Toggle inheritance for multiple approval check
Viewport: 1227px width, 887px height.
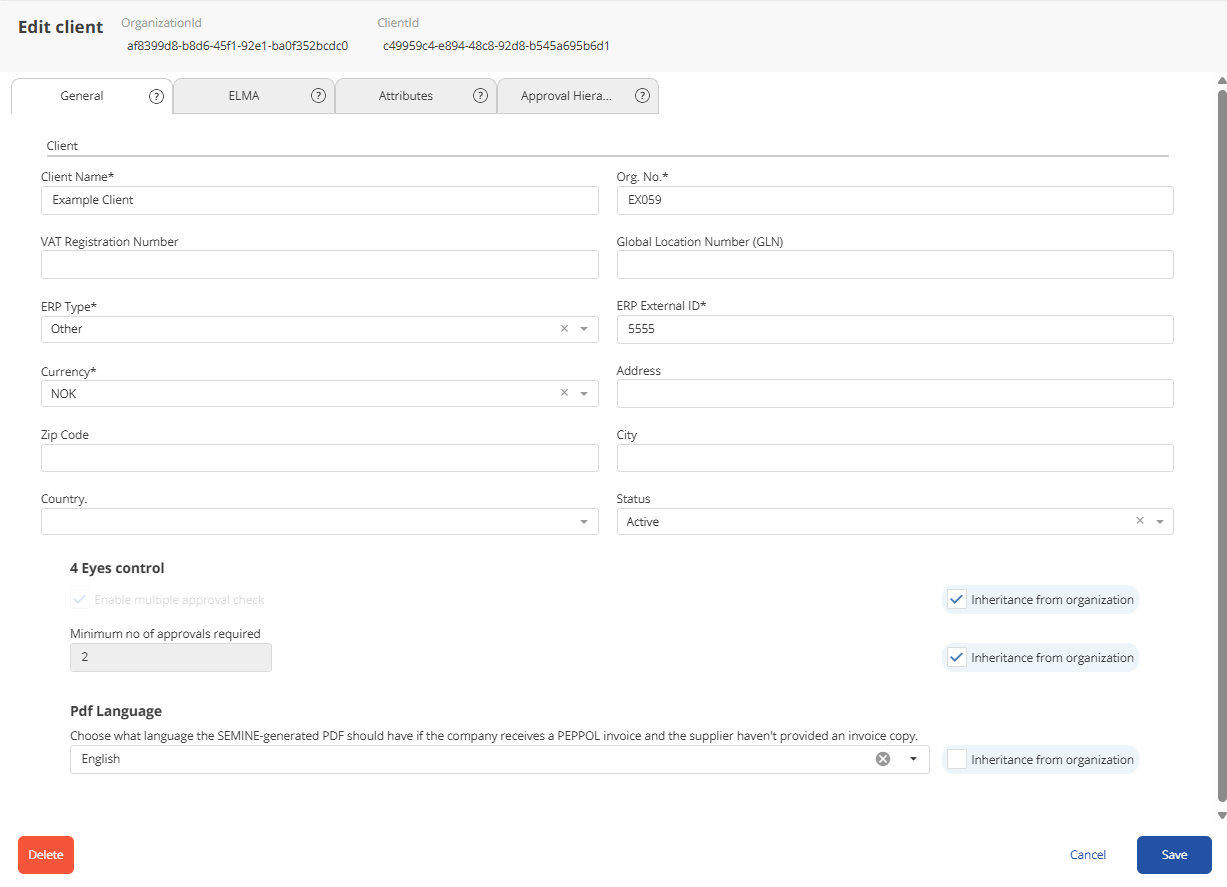coord(957,600)
